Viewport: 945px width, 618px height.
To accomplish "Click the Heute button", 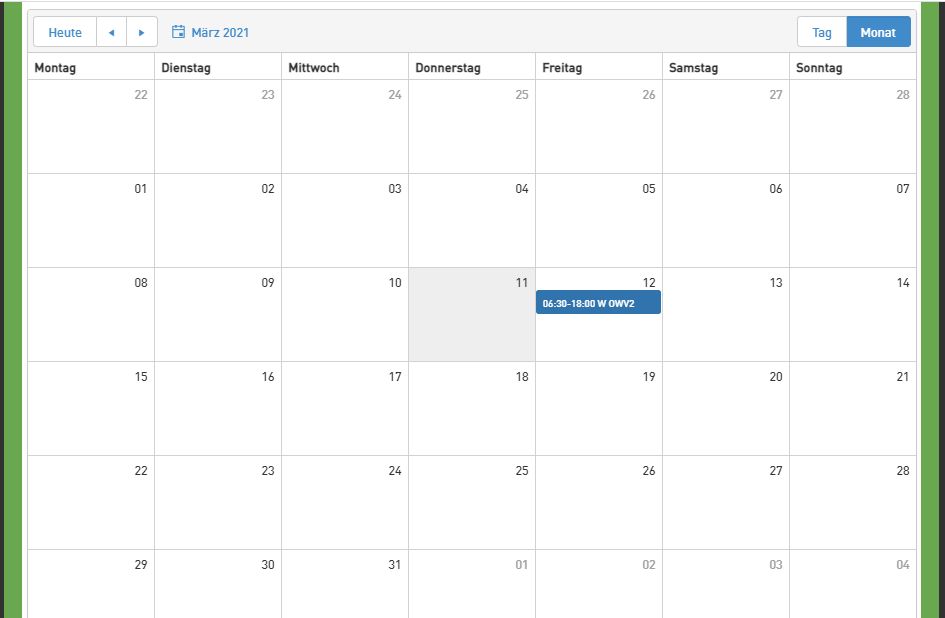I will click(x=65, y=32).
